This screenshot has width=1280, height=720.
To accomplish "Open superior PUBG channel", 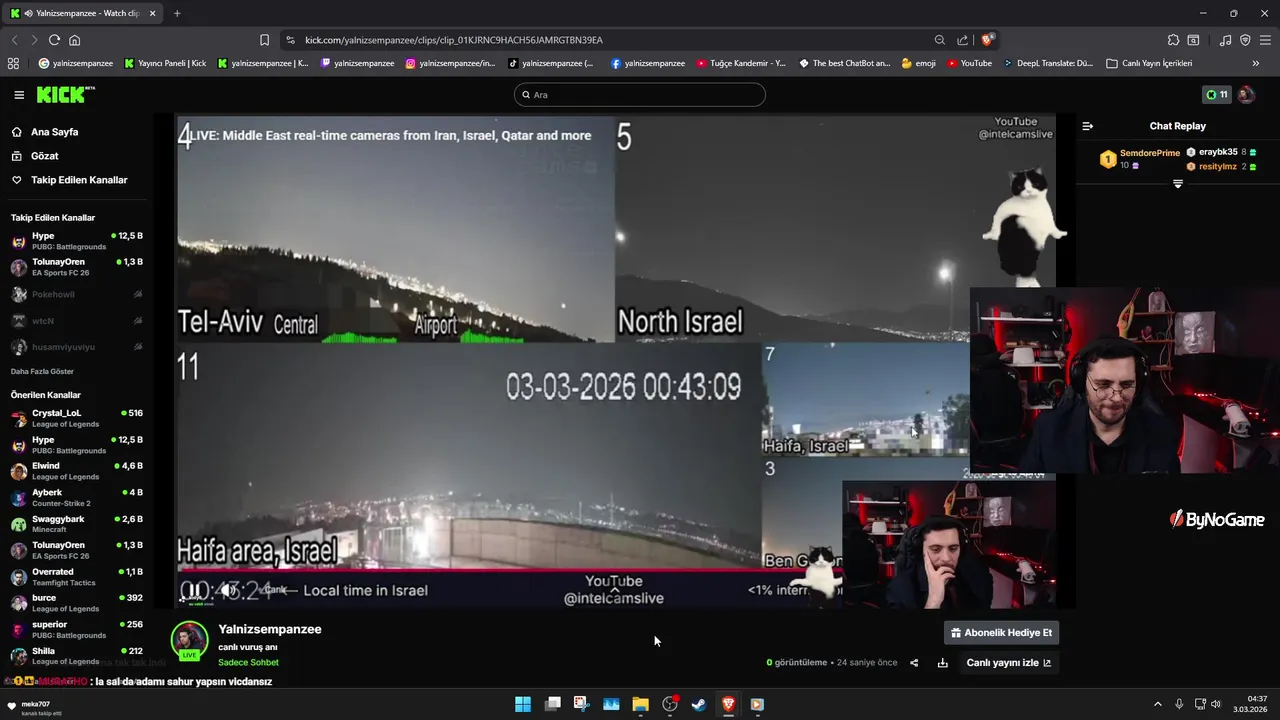I will (76, 629).
